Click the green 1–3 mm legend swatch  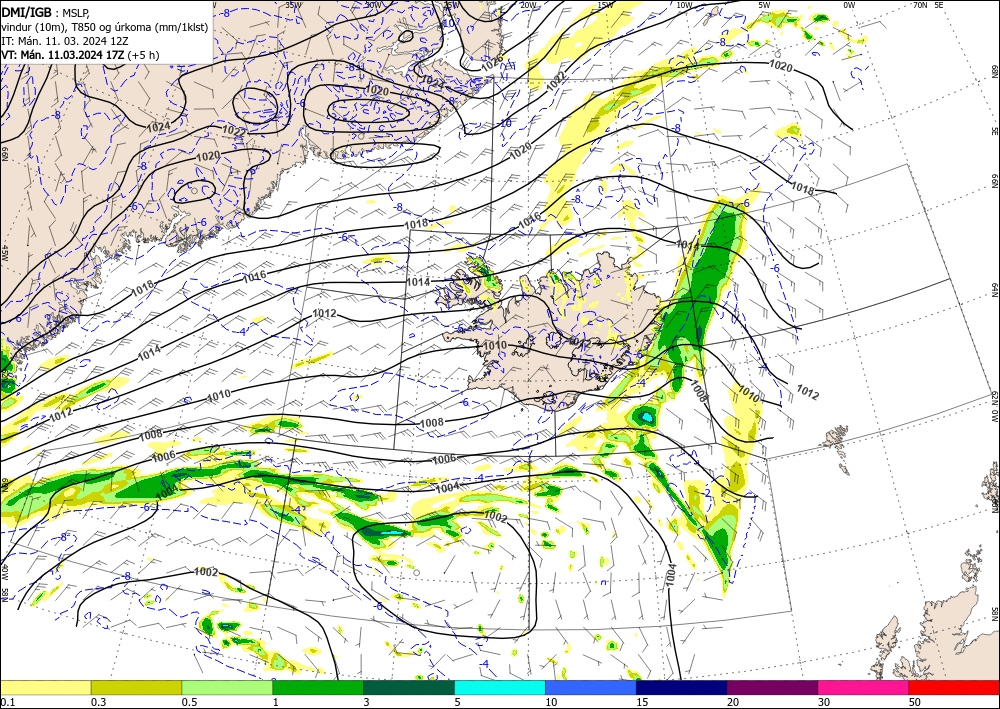point(318,687)
